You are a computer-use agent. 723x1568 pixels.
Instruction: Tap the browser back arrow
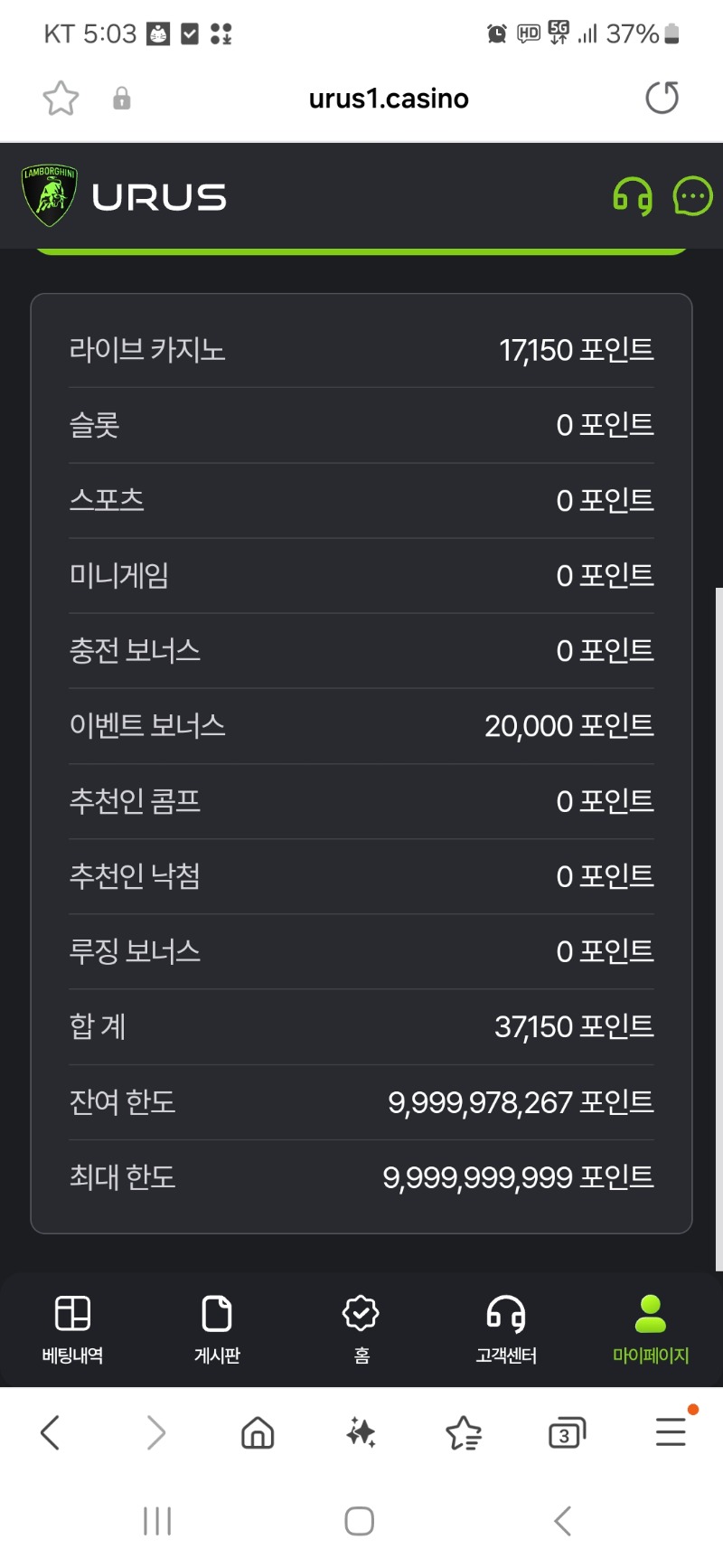(51, 1432)
